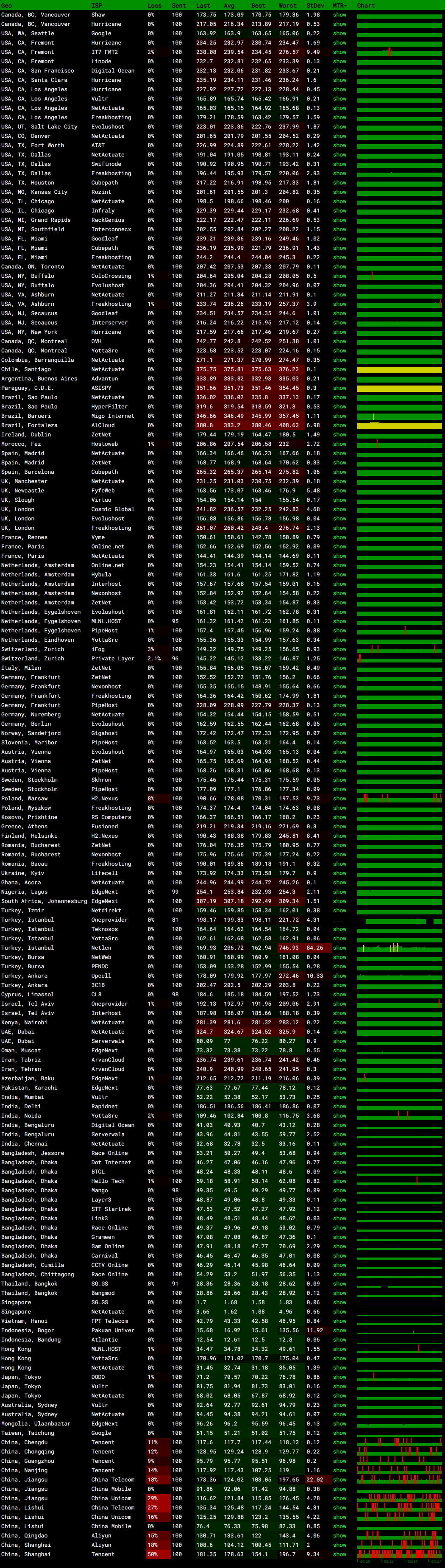The width and height of the screenshot is (445, 1568).
Task: Click the chart for Azerbaijan Baku EdgeNext
Action: pos(399,1079)
